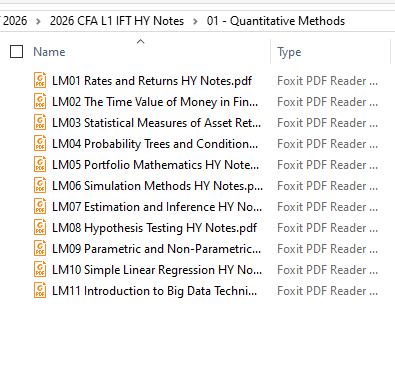Select file LM07 Estimation and Inference HY No...
The width and height of the screenshot is (395, 378).
[x=157, y=207]
